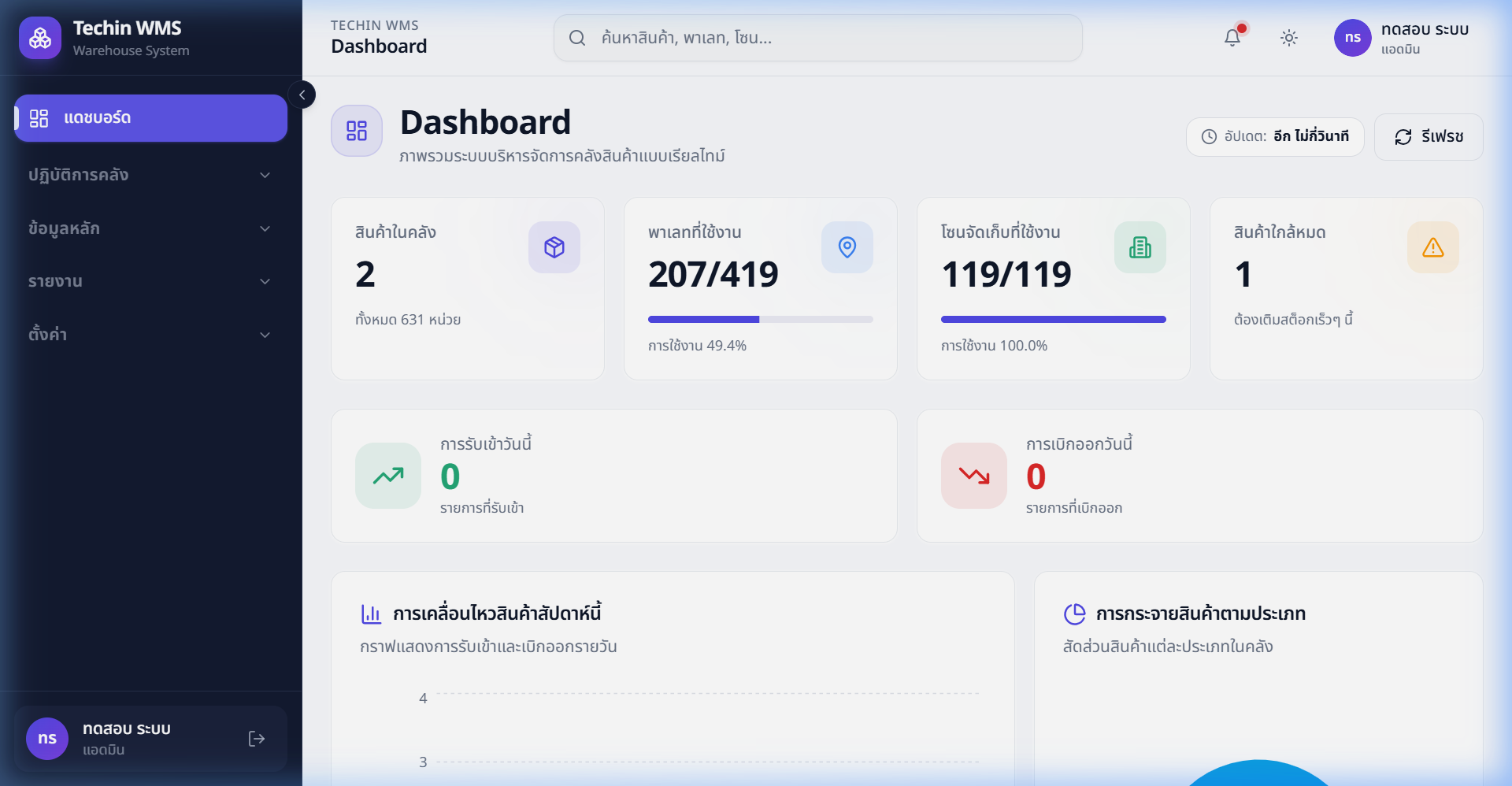Click ทดสอบ ระบบ name in sidebar footer

127,729
